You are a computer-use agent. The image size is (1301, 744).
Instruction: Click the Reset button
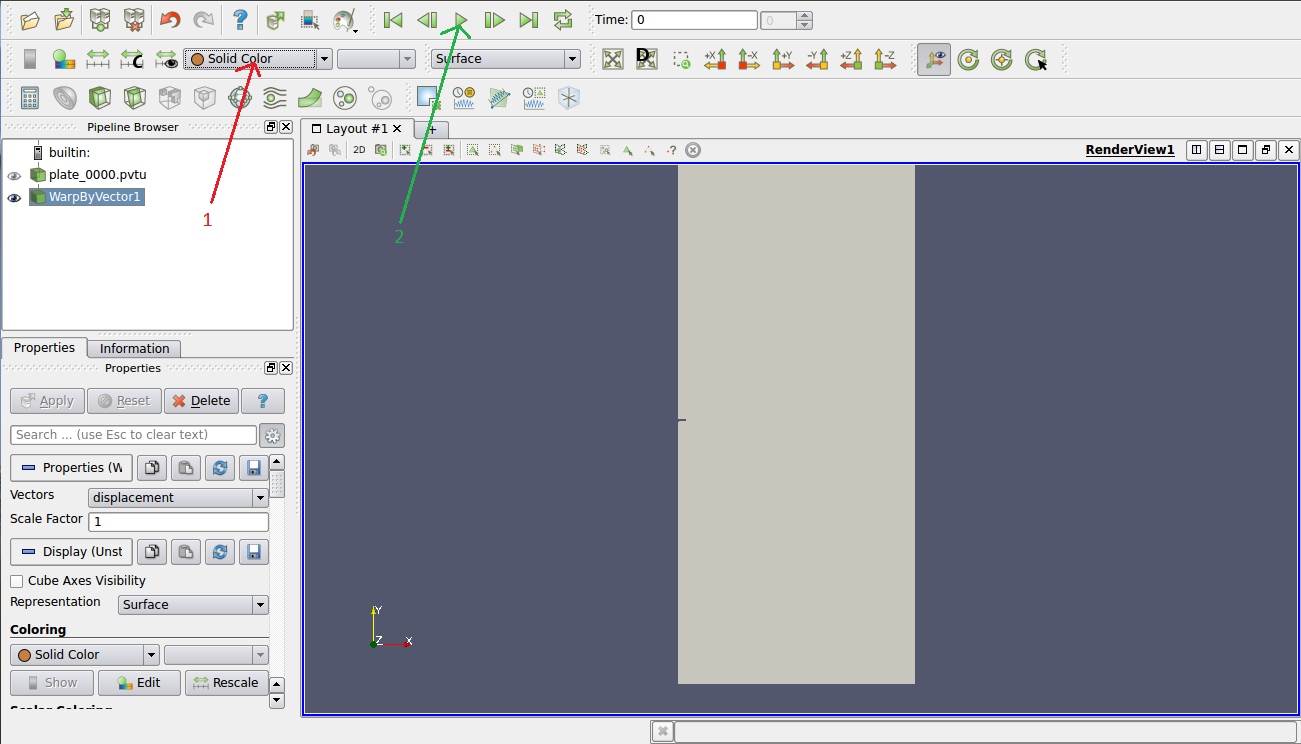coord(124,401)
